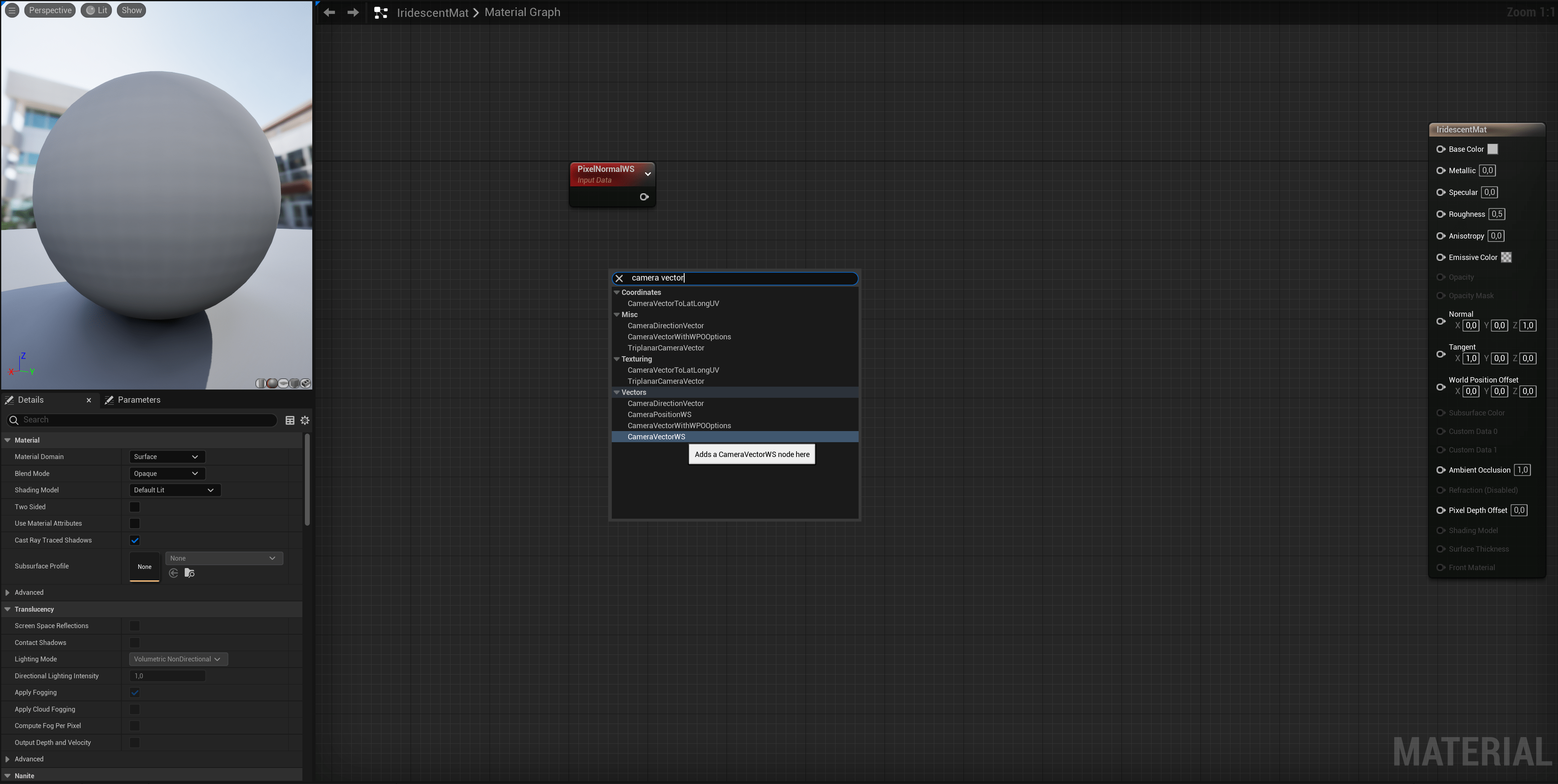Open details panel settings gear
This screenshot has height=784, width=1558.
click(305, 420)
